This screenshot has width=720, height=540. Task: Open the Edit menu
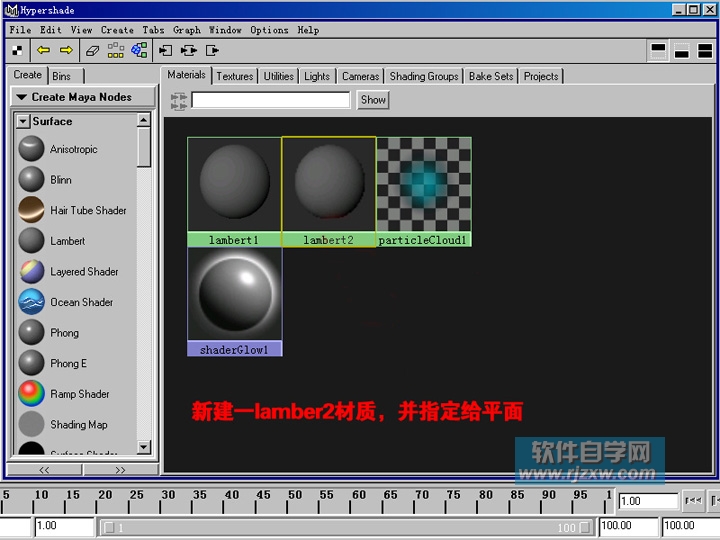(51, 30)
